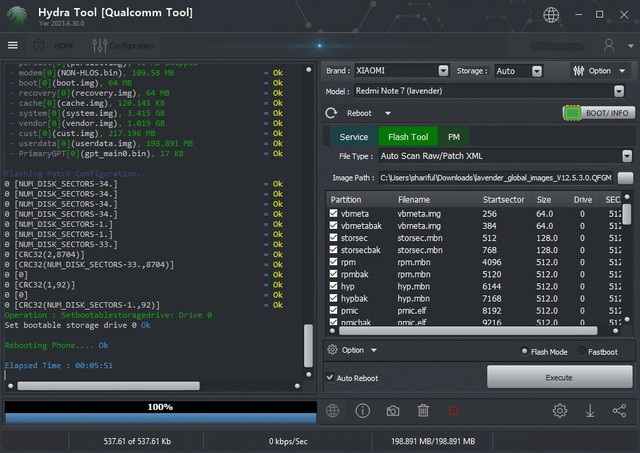The image size is (640, 453).
Task: Click the user account icon
Action: [x=609, y=45]
